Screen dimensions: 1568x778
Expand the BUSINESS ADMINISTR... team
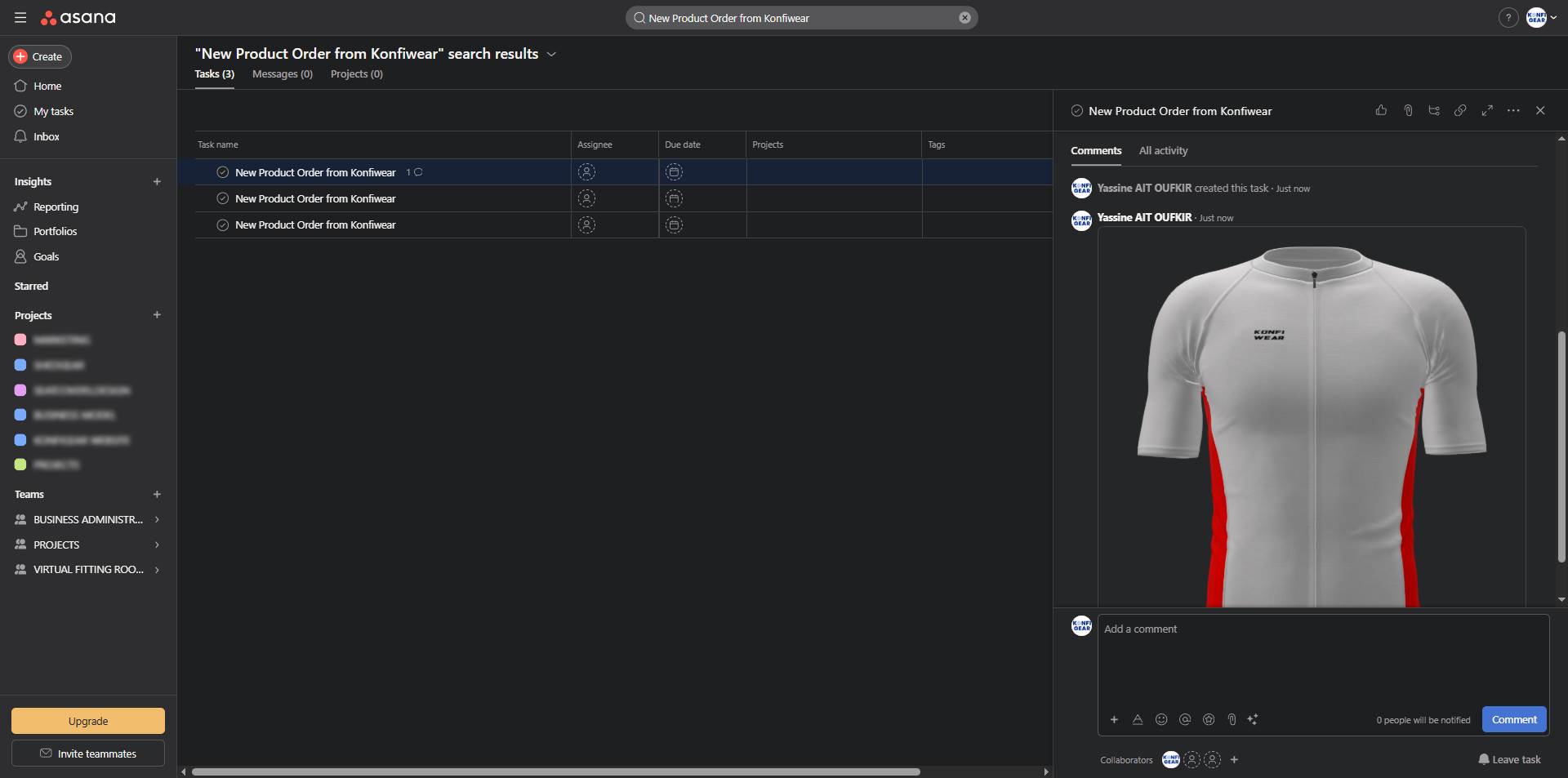(x=157, y=519)
